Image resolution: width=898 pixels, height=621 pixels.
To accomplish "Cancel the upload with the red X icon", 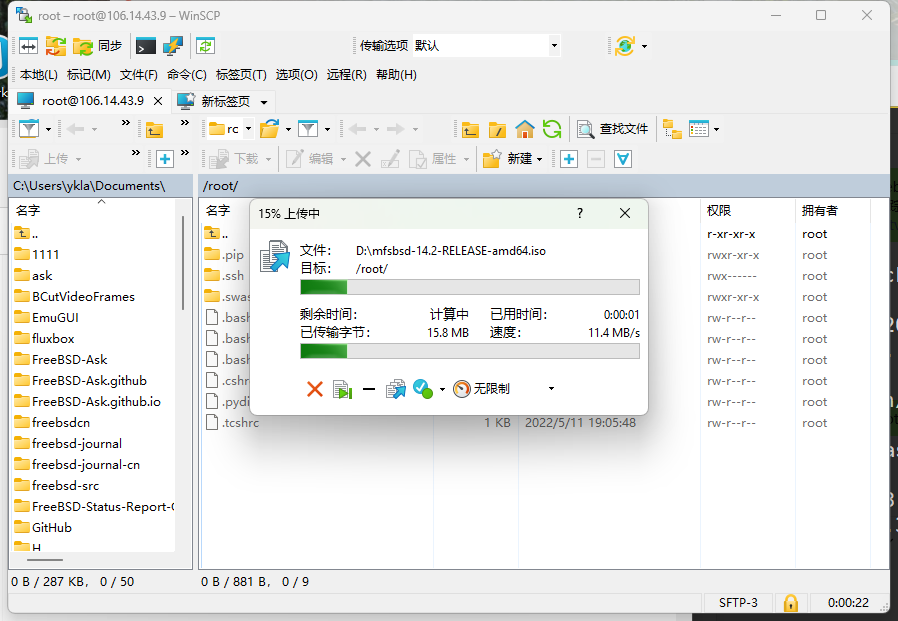I will point(314,390).
